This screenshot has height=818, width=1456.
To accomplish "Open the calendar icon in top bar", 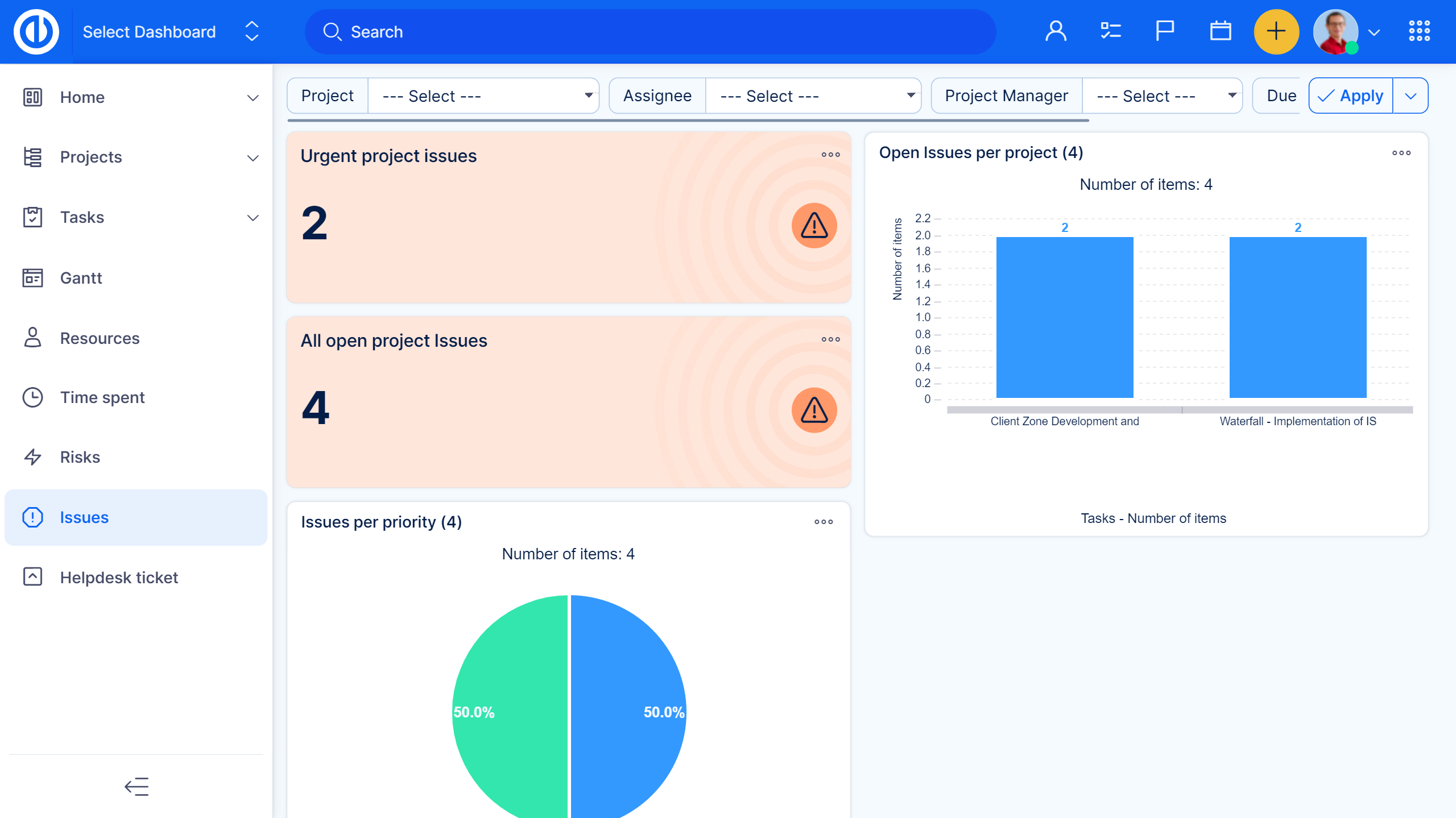I will coord(1220,31).
